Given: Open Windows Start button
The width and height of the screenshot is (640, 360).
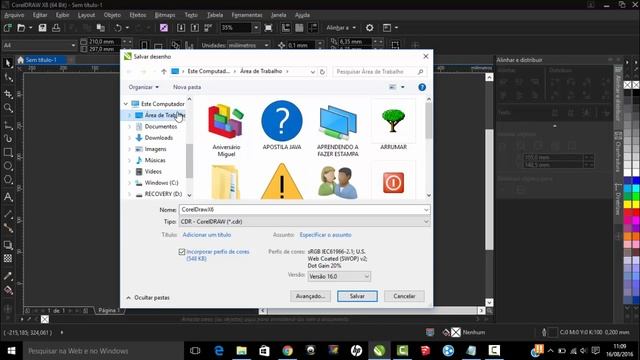Looking at the screenshot, I should tap(11, 351).
